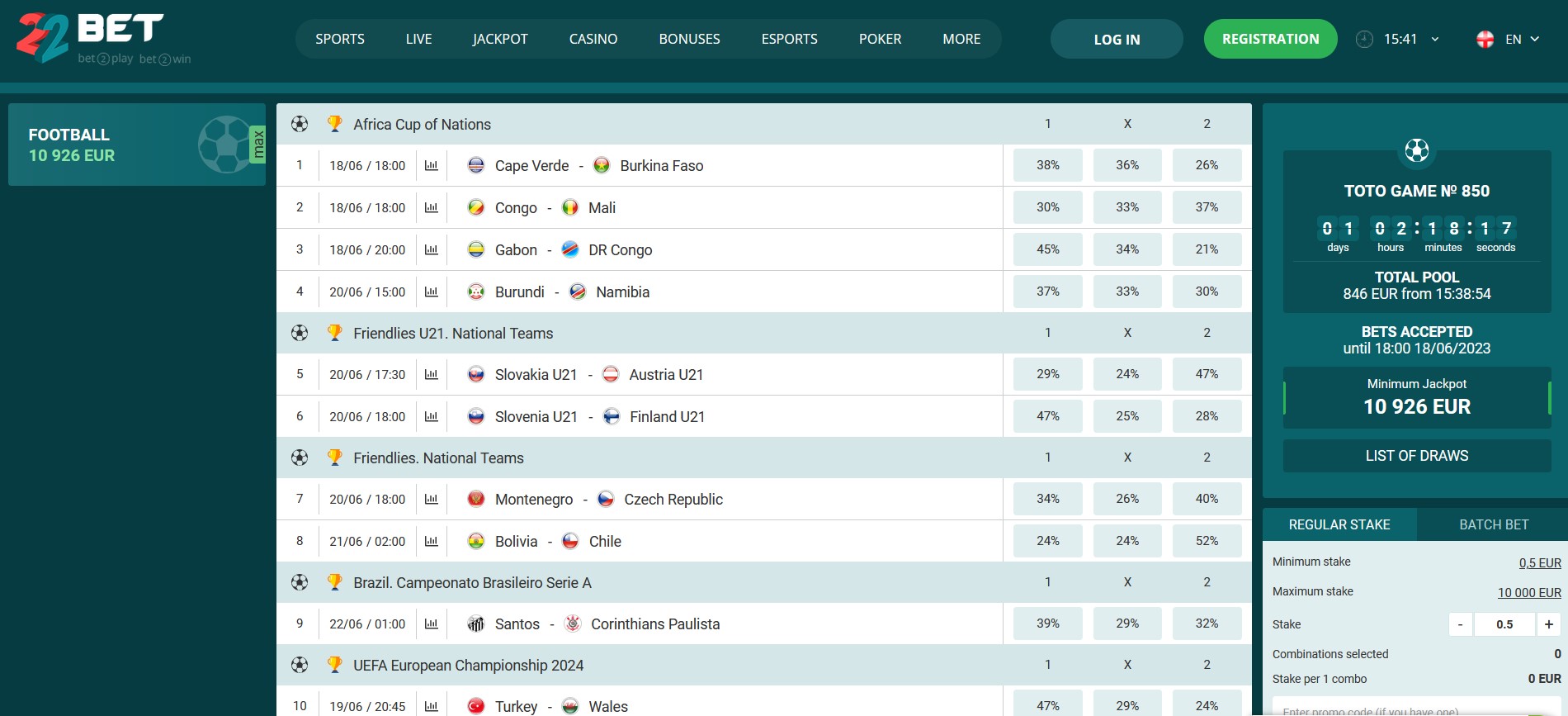Viewport: 1568px width, 716px height.
Task: Decrease stake with the minus button
Action: 1460,624
